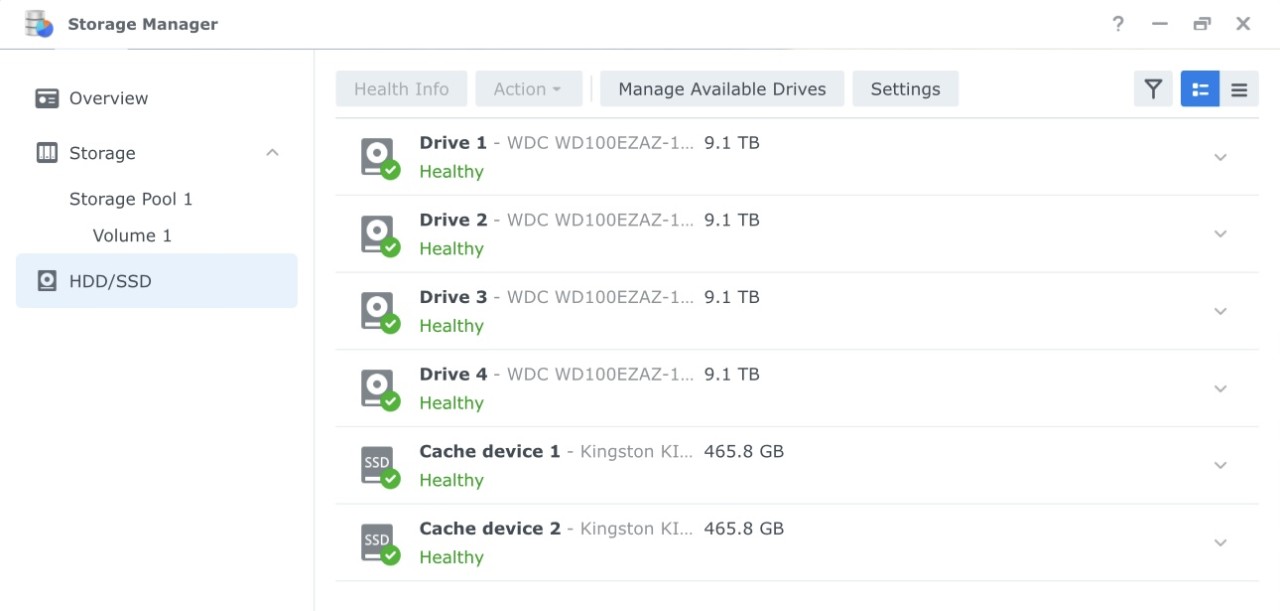The image size is (1280, 611).
Task: Toggle the drive filter funnel
Action: pos(1152,89)
